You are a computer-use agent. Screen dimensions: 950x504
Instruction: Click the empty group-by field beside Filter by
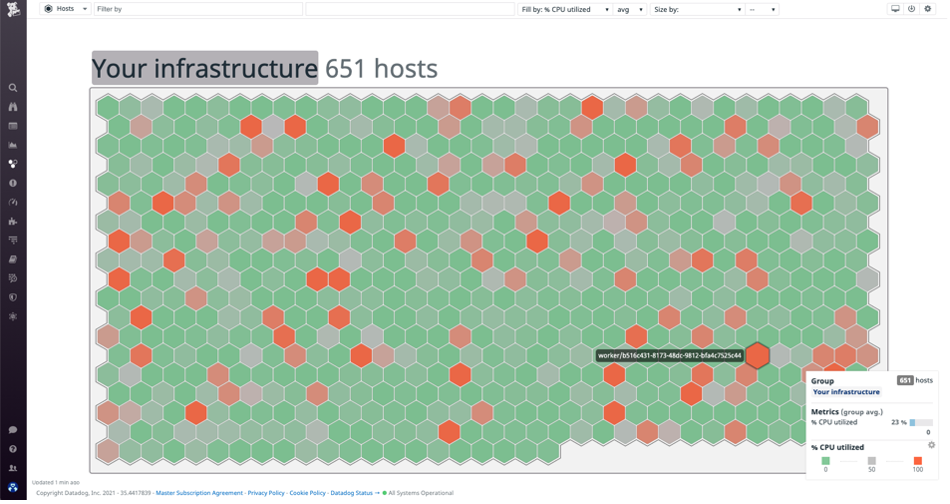pos(410,9)
